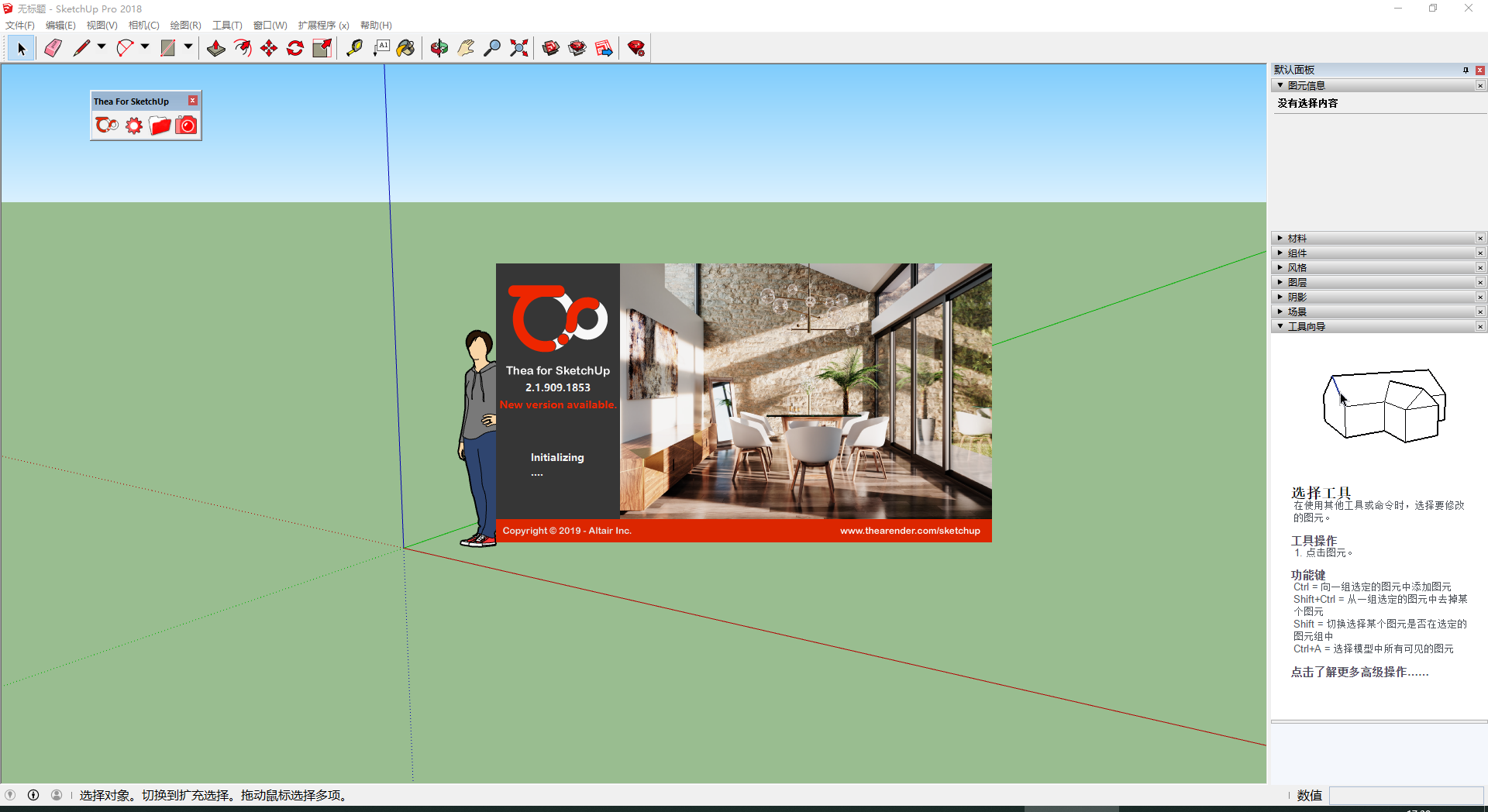Select the Text label tool

381,49
